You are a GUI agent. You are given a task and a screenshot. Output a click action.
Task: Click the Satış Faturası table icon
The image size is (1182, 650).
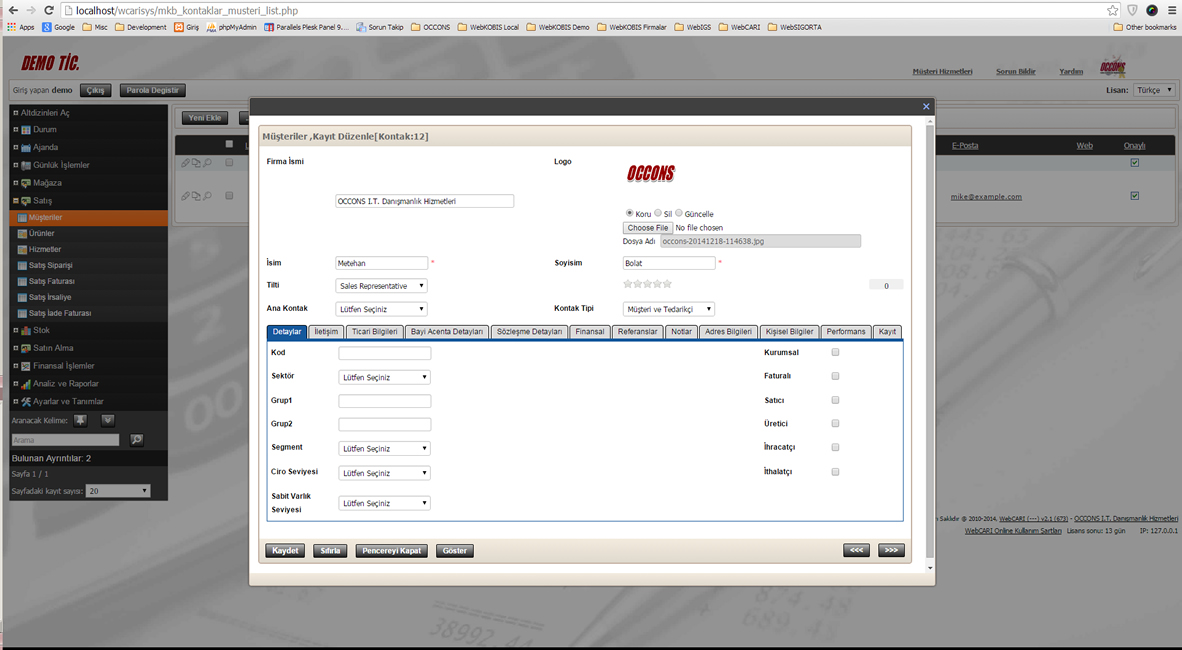22,281
